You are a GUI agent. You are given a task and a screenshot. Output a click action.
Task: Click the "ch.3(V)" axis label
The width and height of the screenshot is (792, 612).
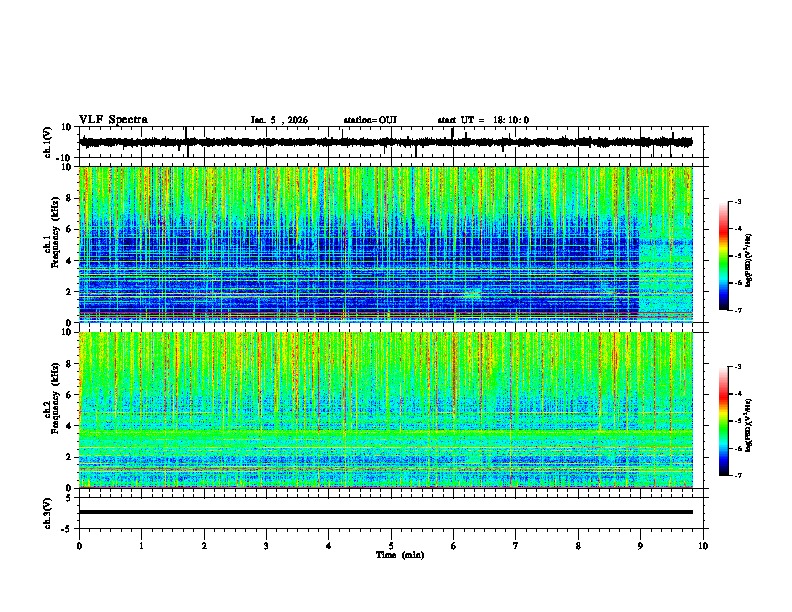pos(49,513)
